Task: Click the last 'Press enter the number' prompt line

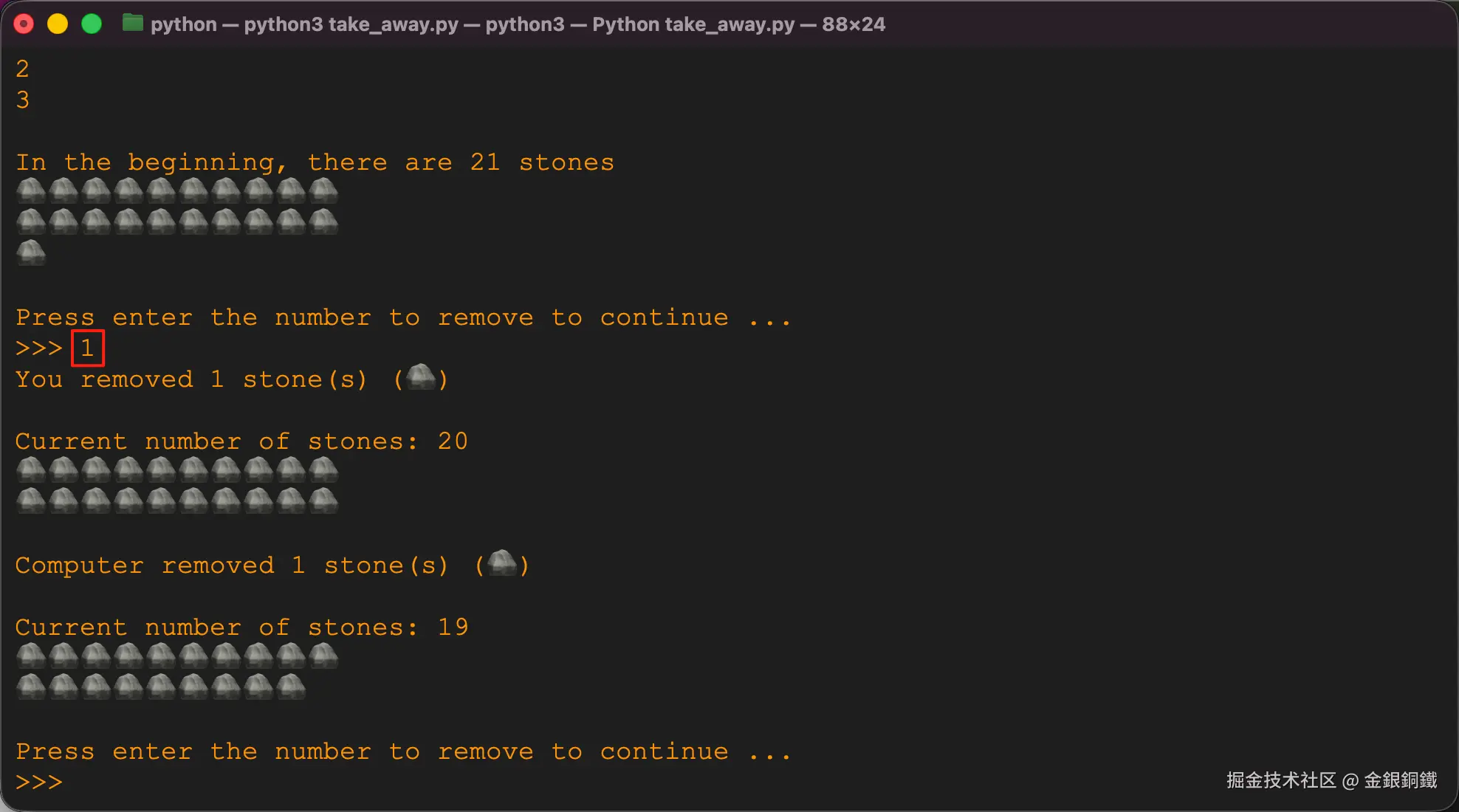Action: pos(403,751)
